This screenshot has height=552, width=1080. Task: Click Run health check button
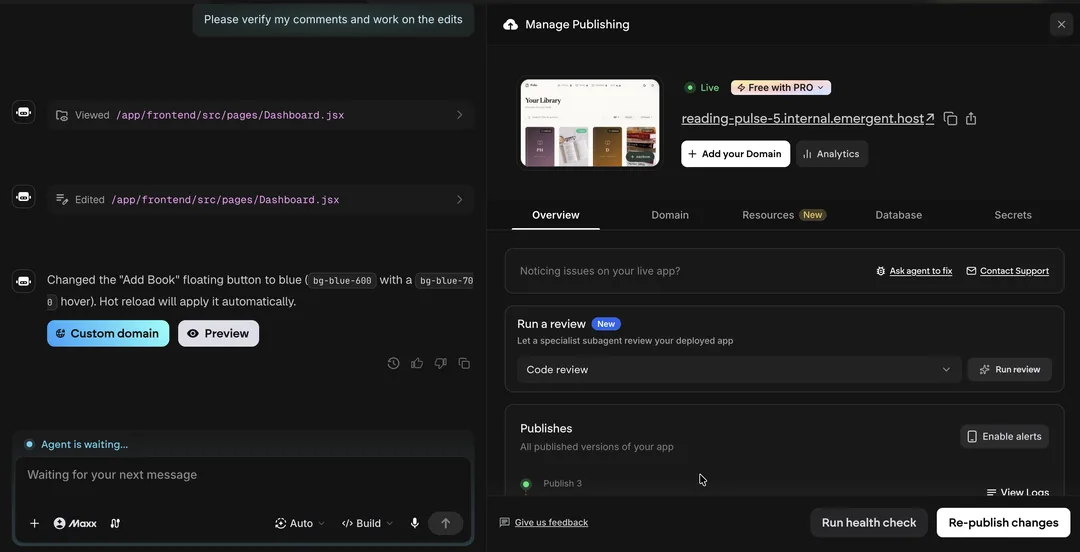pyautogui.click(x=869, y=522)
